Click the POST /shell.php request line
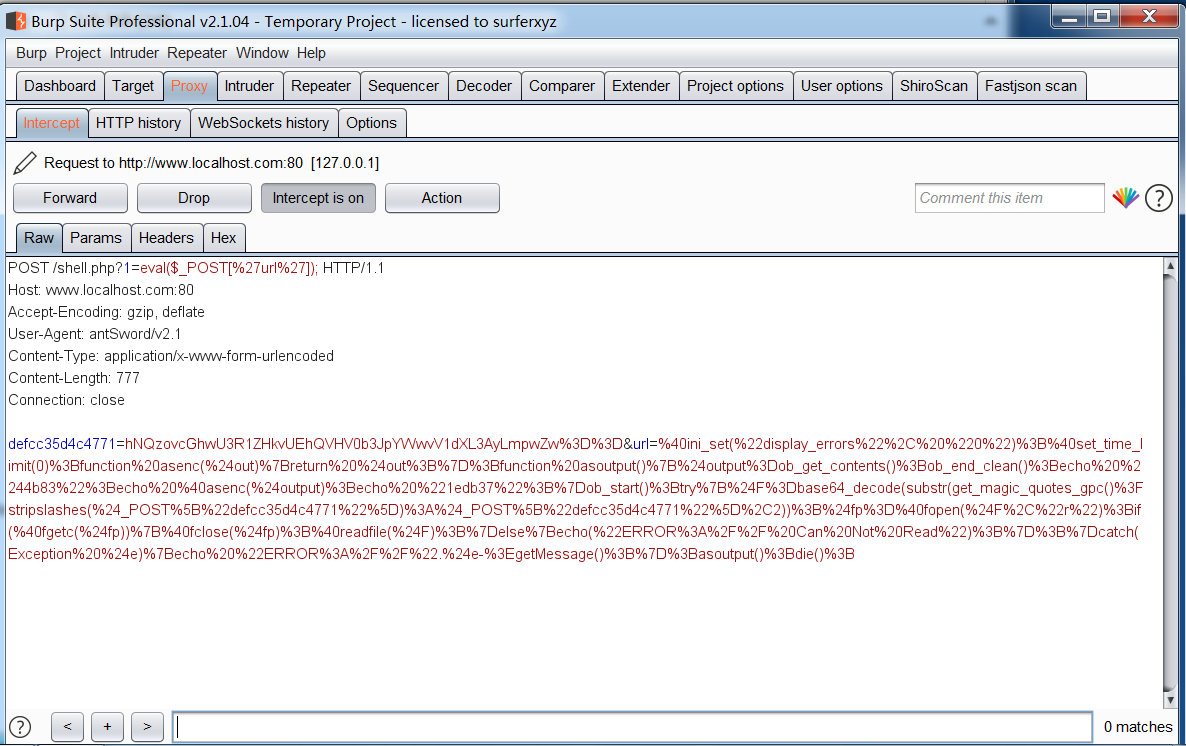The image size is (1186, 746). 196,268
